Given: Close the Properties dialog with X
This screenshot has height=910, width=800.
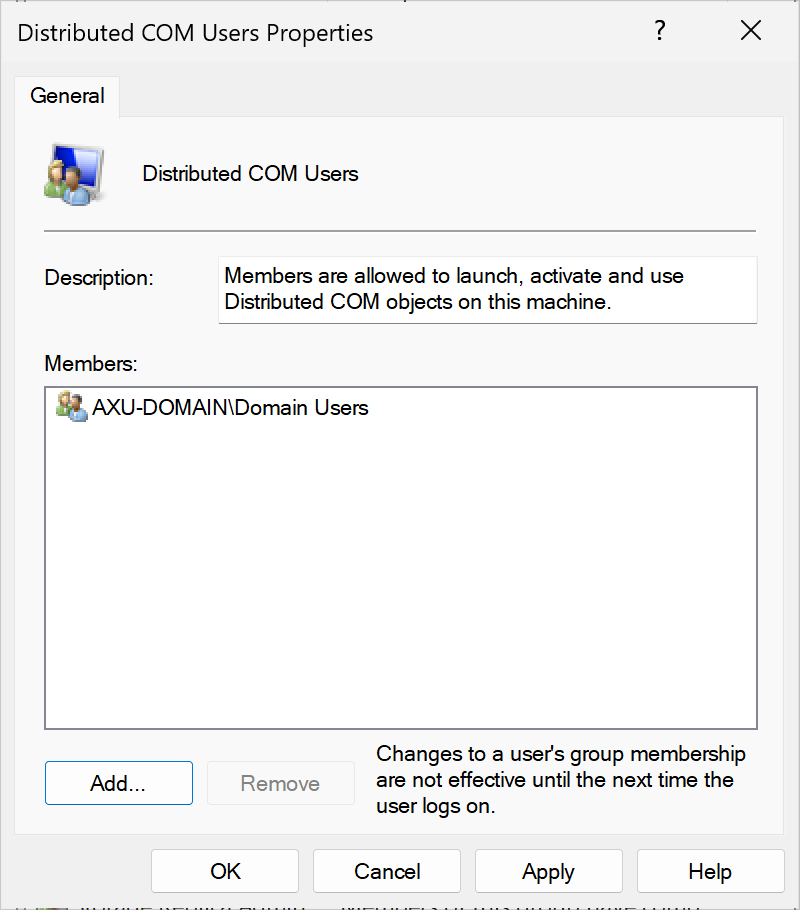Looking at the screenshot, I should pyautogui.click(x=750, y=32).
